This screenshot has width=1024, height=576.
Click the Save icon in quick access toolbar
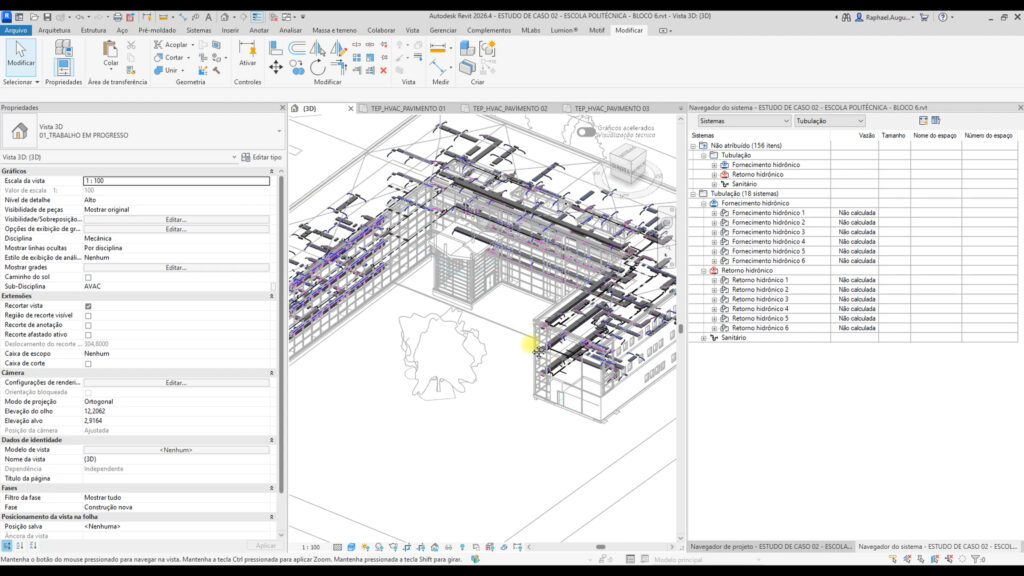pos(47,17)
